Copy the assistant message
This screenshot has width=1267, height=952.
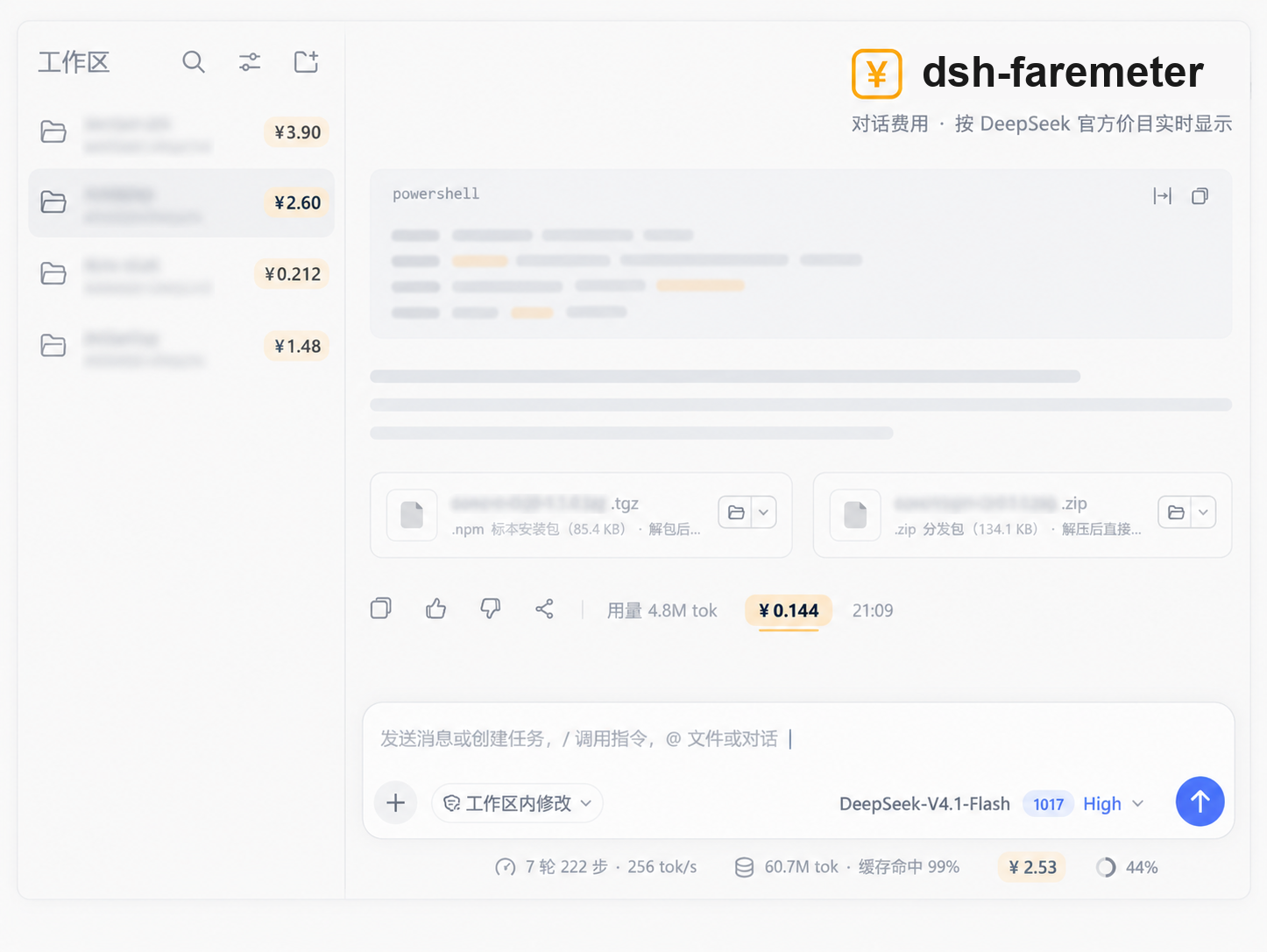(381, 609)
